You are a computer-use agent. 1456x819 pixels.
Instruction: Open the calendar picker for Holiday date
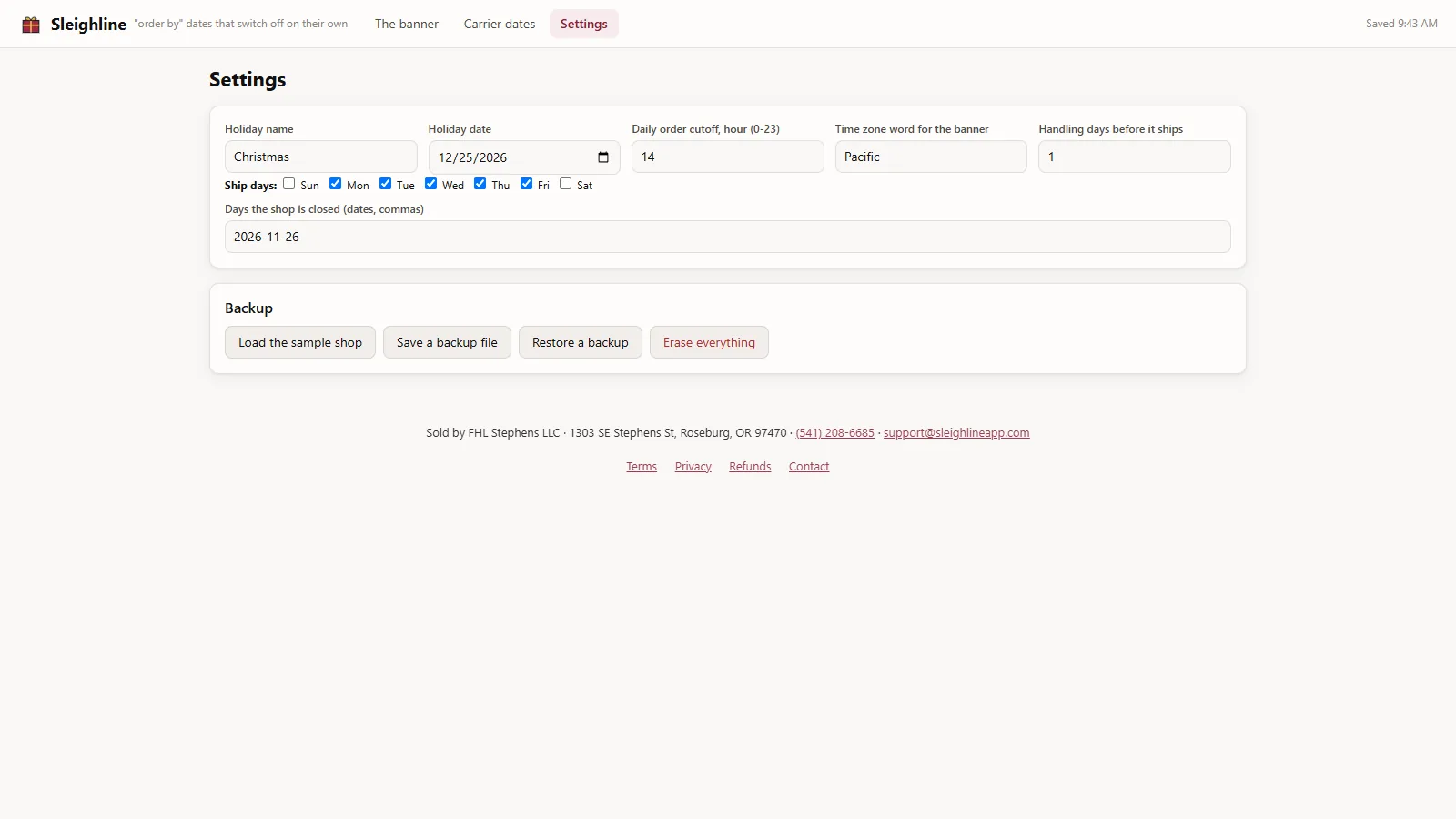pos(603,157)
